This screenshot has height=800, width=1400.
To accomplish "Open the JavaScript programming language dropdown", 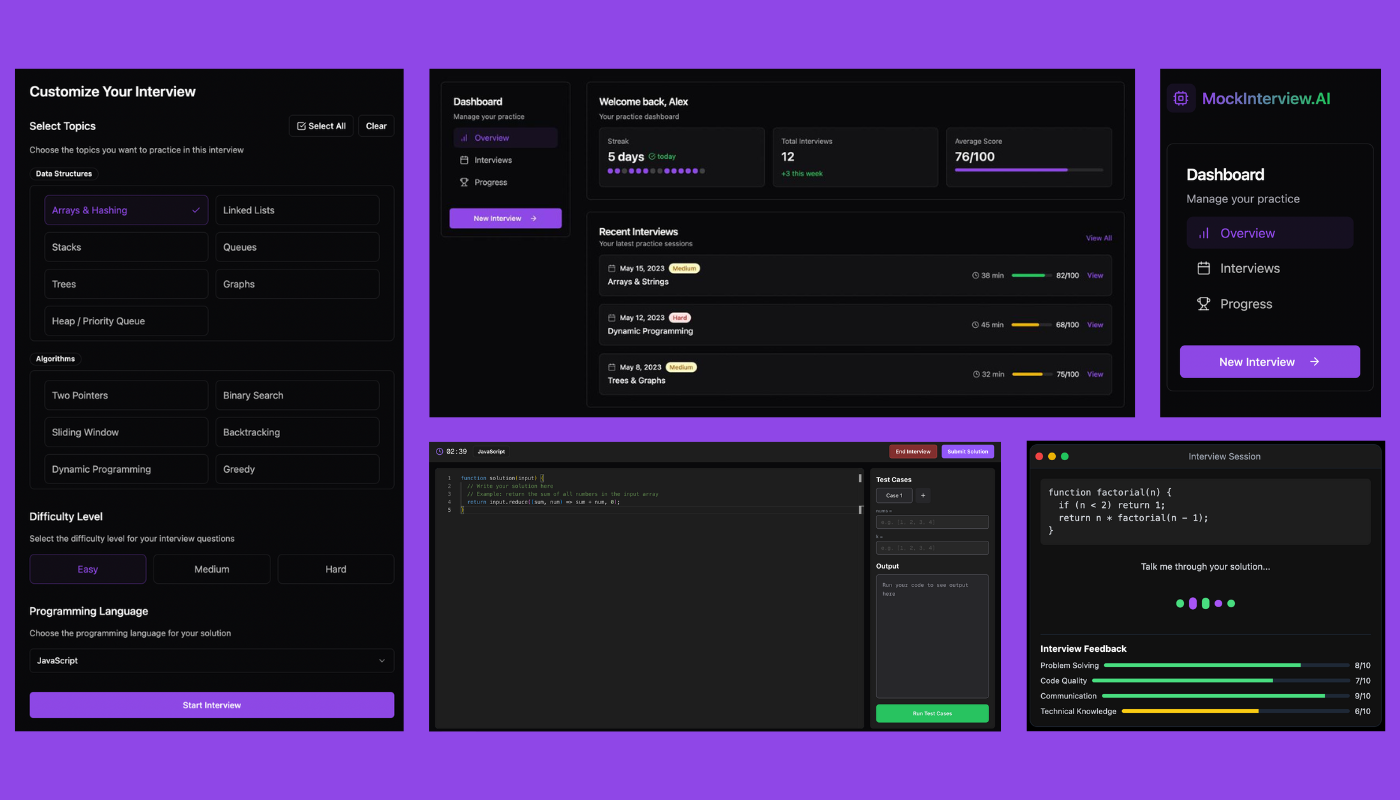I will coord(212,661).
